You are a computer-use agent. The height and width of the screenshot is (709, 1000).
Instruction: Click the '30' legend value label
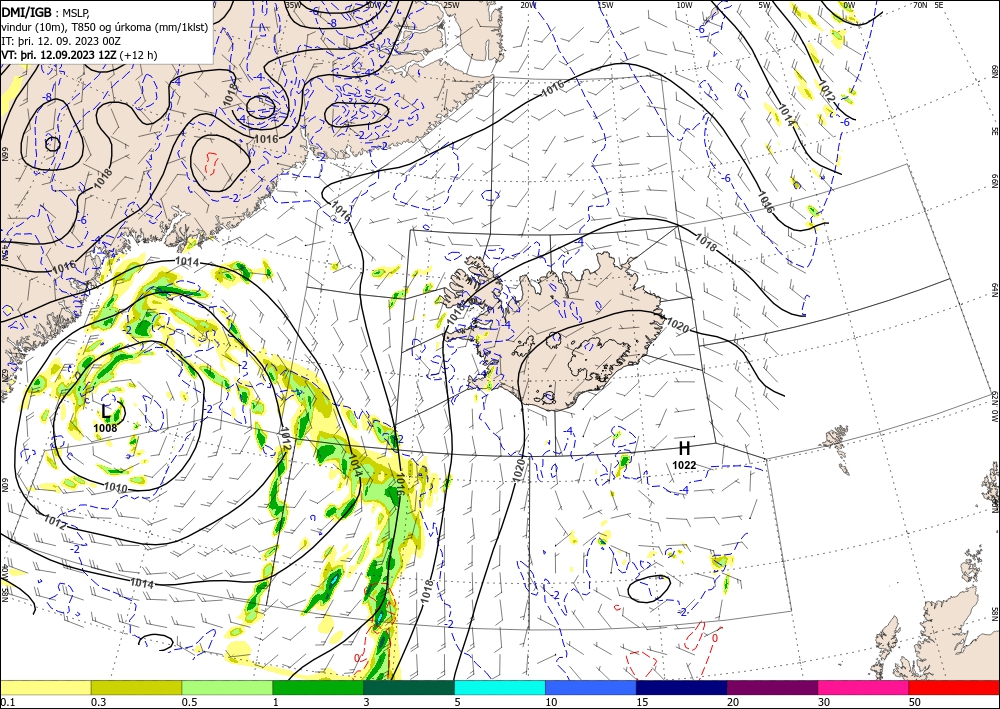pos(824,702)
